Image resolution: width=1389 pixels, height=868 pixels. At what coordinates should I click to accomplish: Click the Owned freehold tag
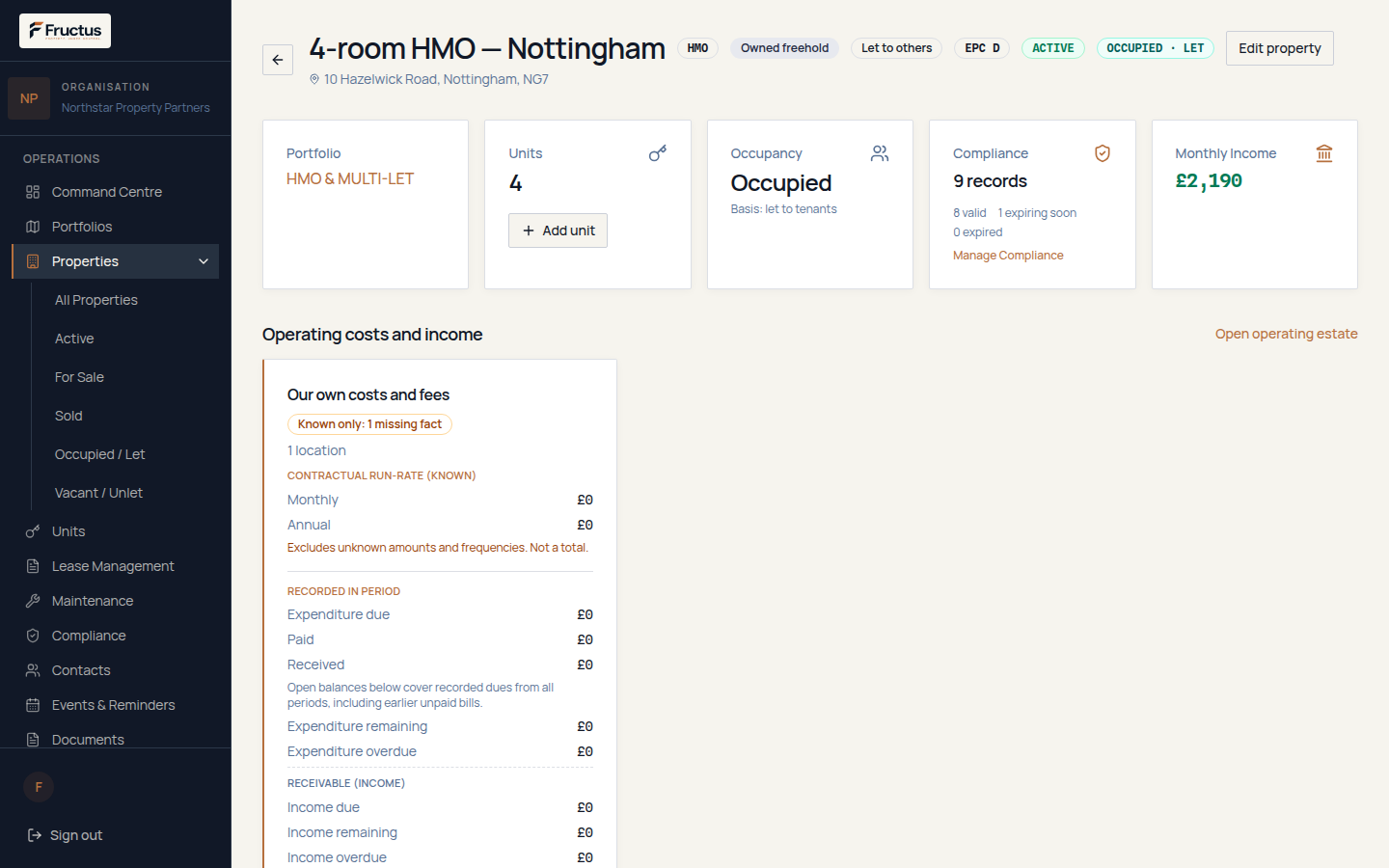tap(785, 48)
